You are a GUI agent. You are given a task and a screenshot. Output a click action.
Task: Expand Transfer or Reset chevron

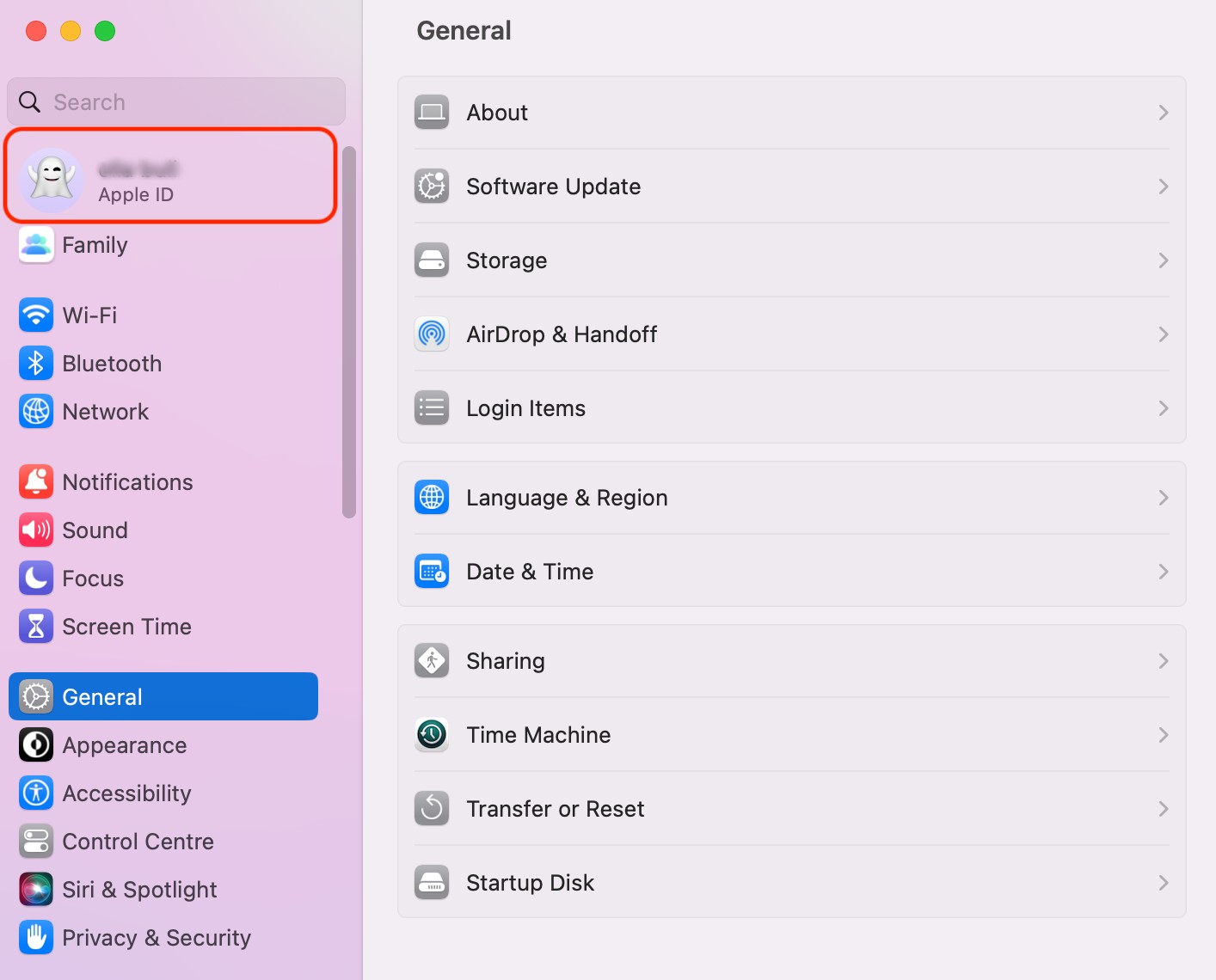[x=1163, y=809]
